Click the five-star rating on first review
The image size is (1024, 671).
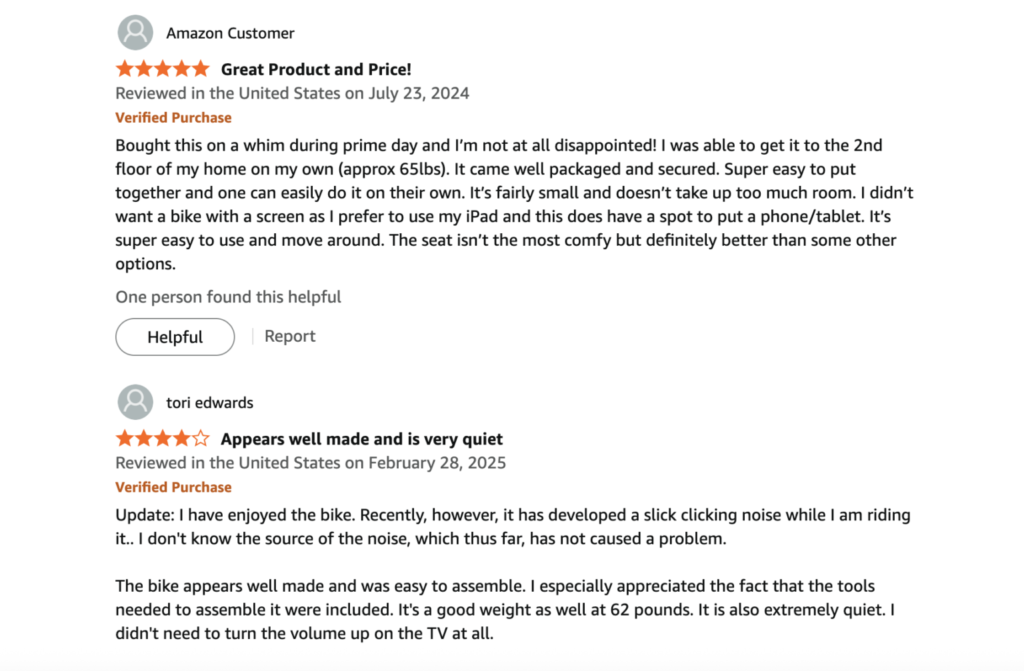pyautogui.click(x=162, y=69)
